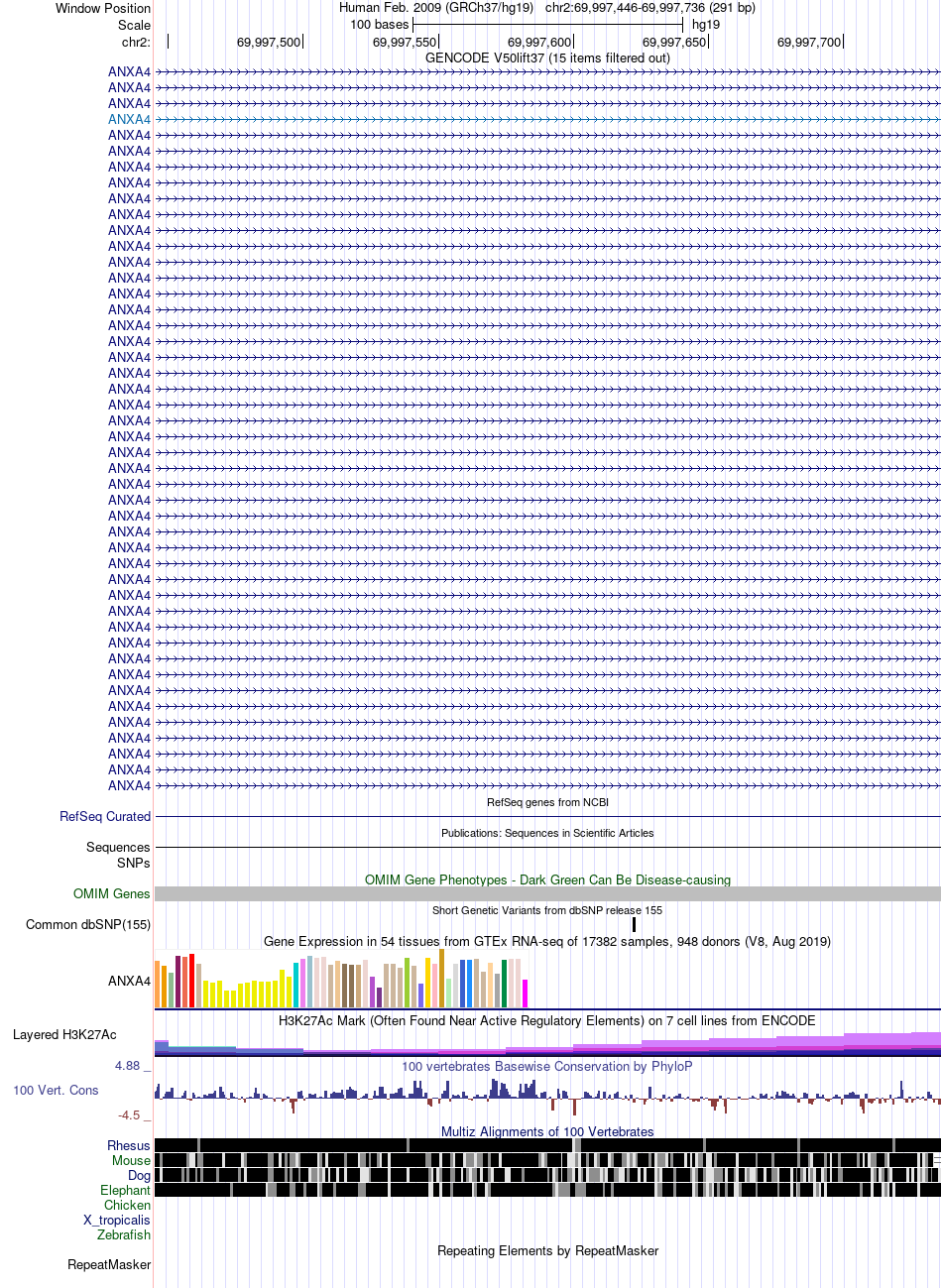Click the Sequences label of Publications track
The image size is (942, 1288).
tap(118, 848)
